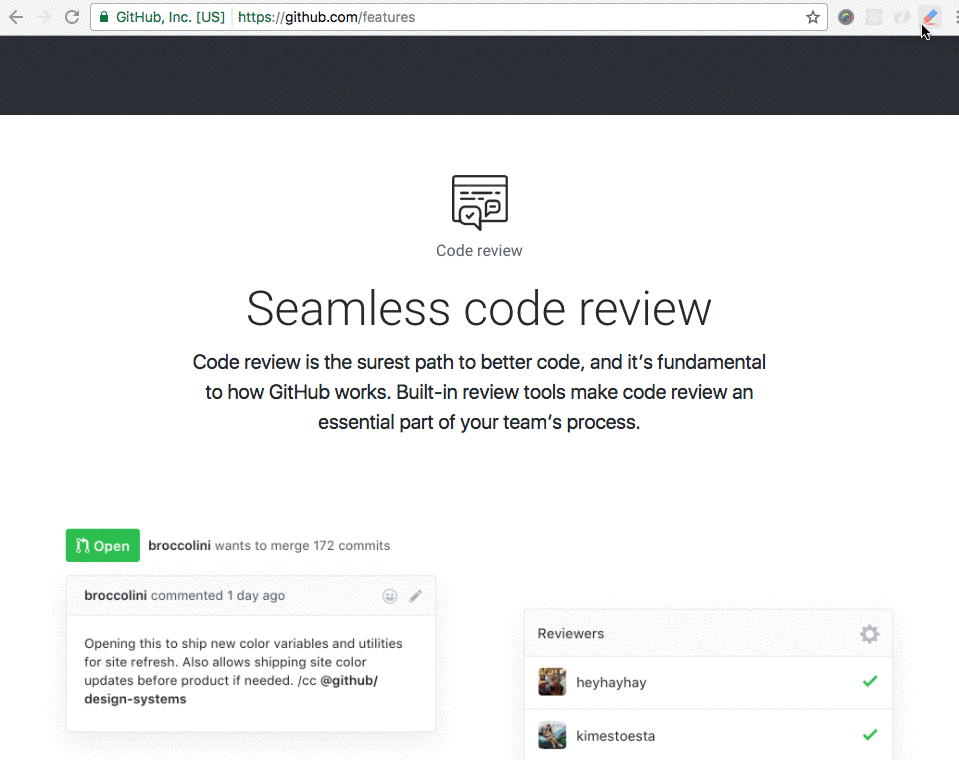Click the green check beside heyhayhay
The image size is (959, 760).
[870, 681]
